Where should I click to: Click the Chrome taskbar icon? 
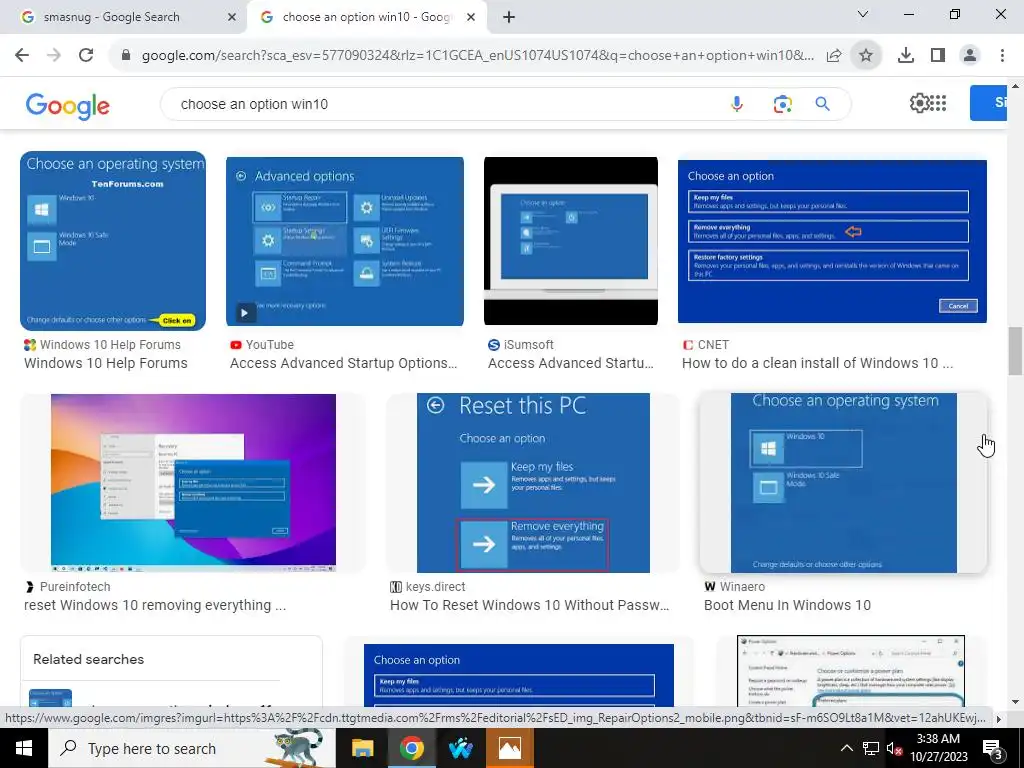click(411, 748)
